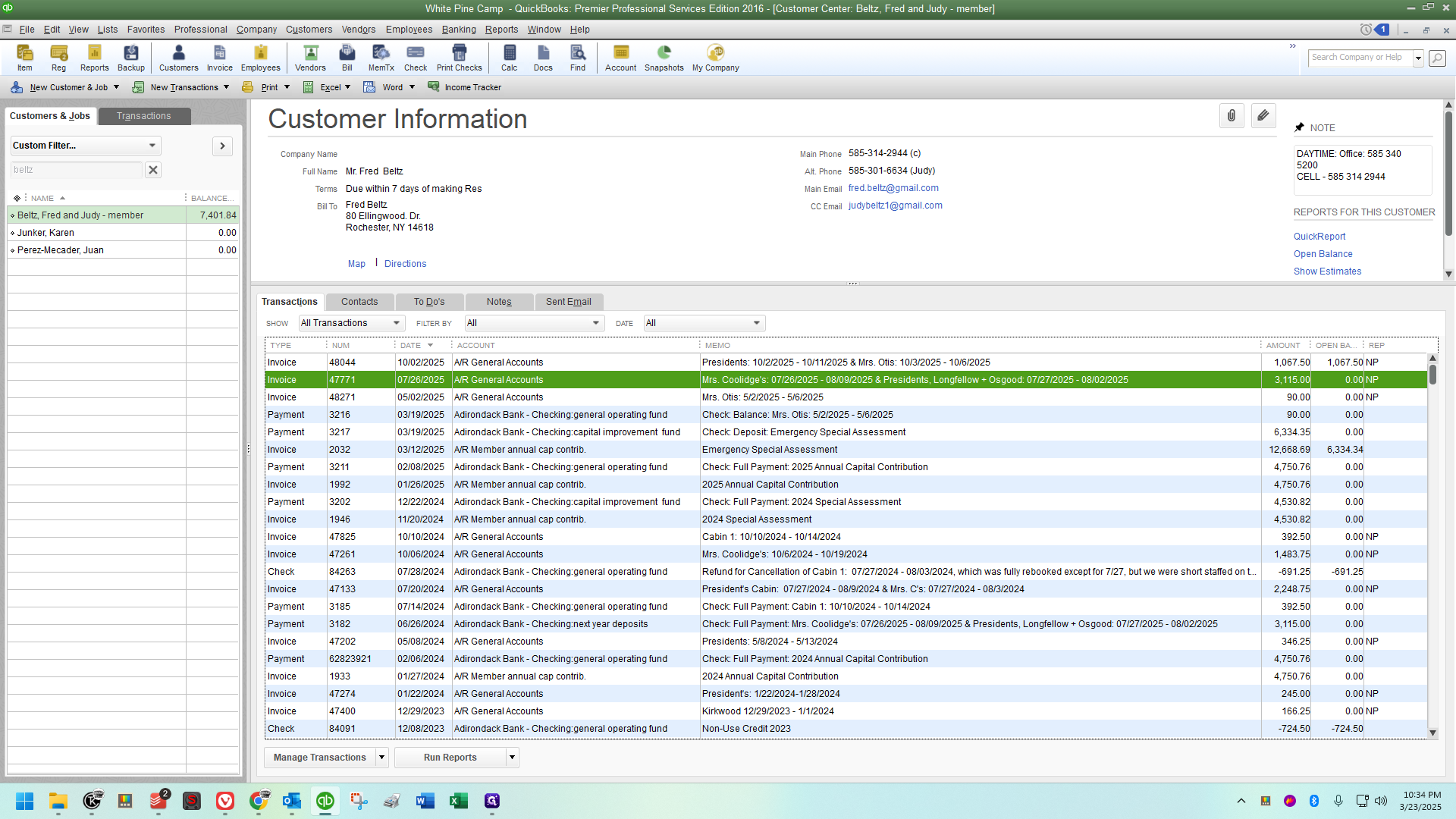Open the Open Balance report link

1323,254
